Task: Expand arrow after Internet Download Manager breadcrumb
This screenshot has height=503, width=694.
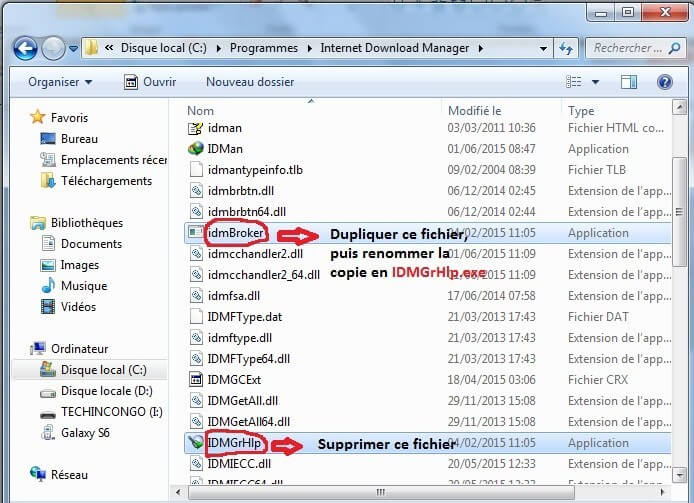Action: tap(481, 48)
